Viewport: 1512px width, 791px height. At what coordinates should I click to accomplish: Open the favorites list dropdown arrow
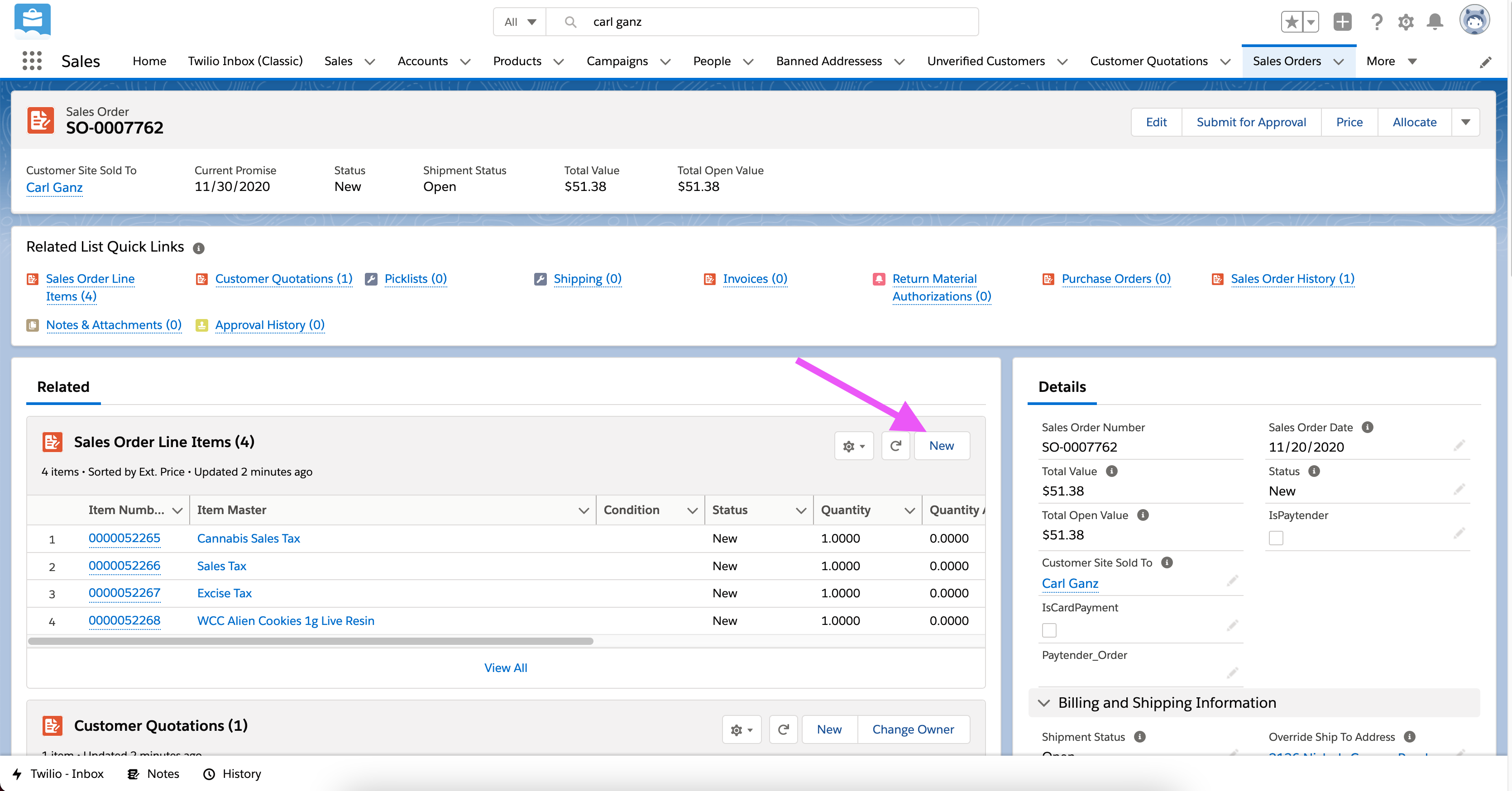(1311, 22)
